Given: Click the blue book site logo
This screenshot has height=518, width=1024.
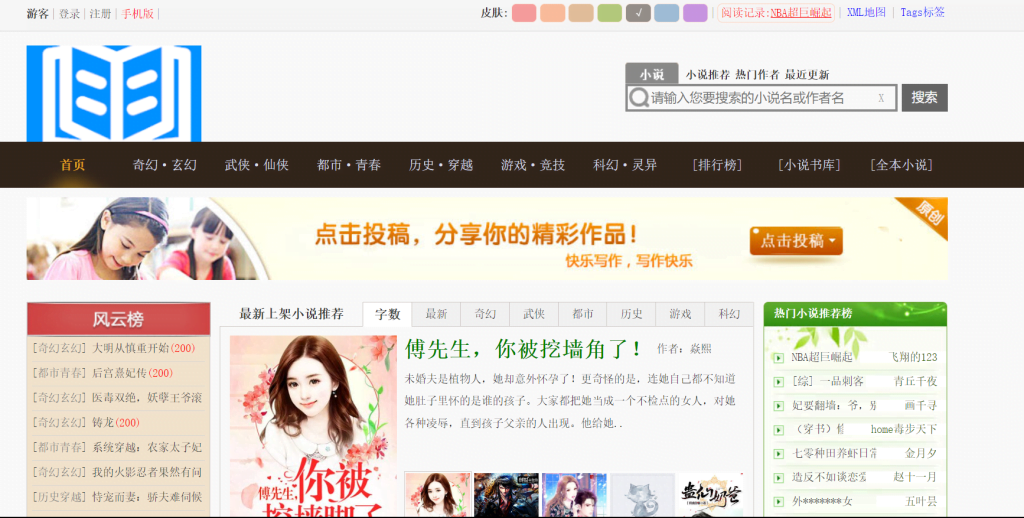Looking at the screenshot, I should (x=113, y=93).
